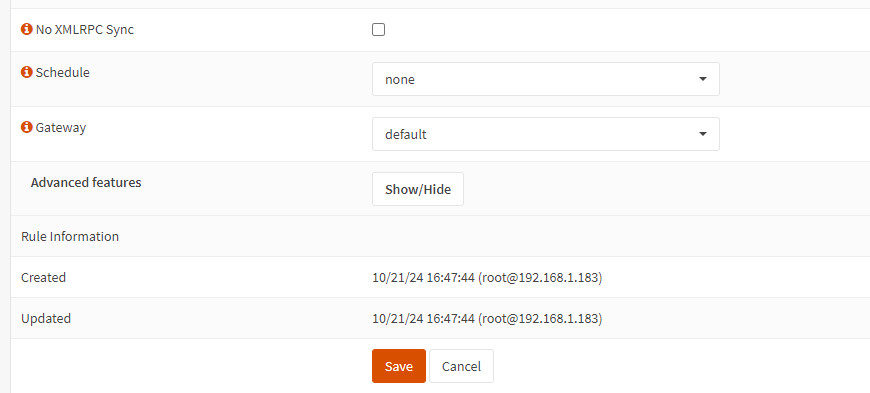
Task: Select the Rule Information section header
Action: 70,236
